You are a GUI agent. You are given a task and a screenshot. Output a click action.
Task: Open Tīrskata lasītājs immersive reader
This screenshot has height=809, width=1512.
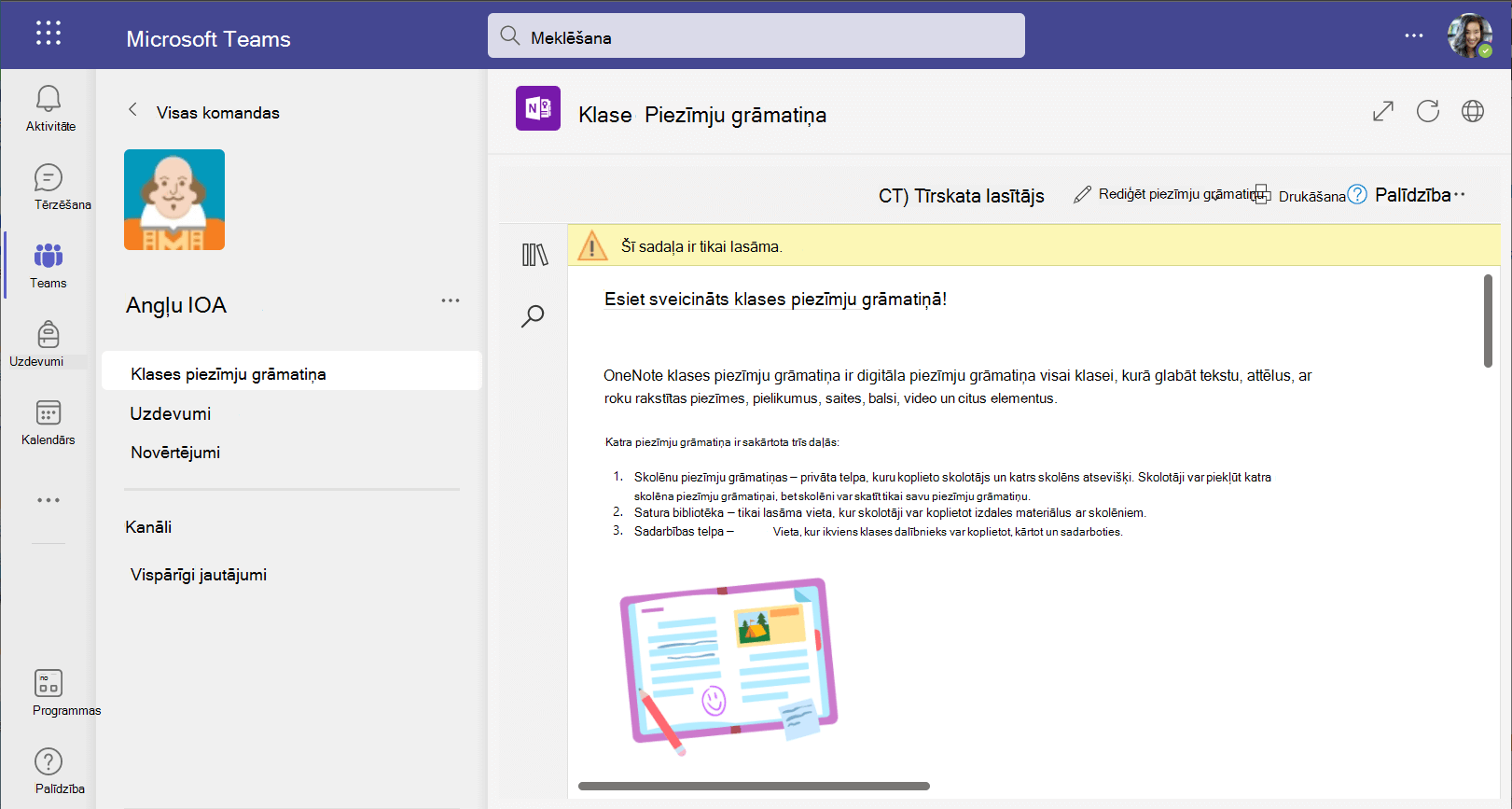pyautogui.click(x=962, y=196)
